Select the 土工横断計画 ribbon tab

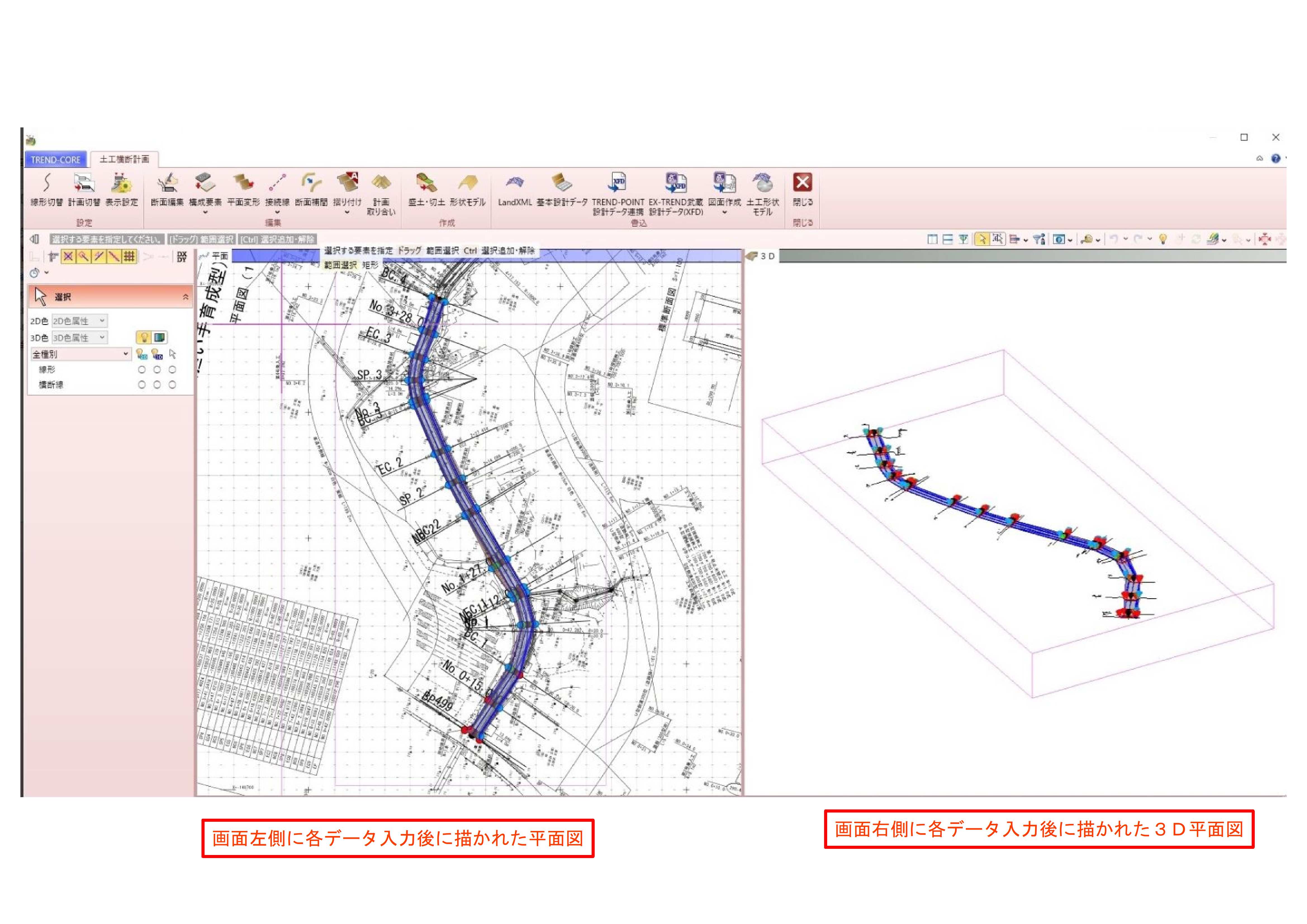click(124, 160)
